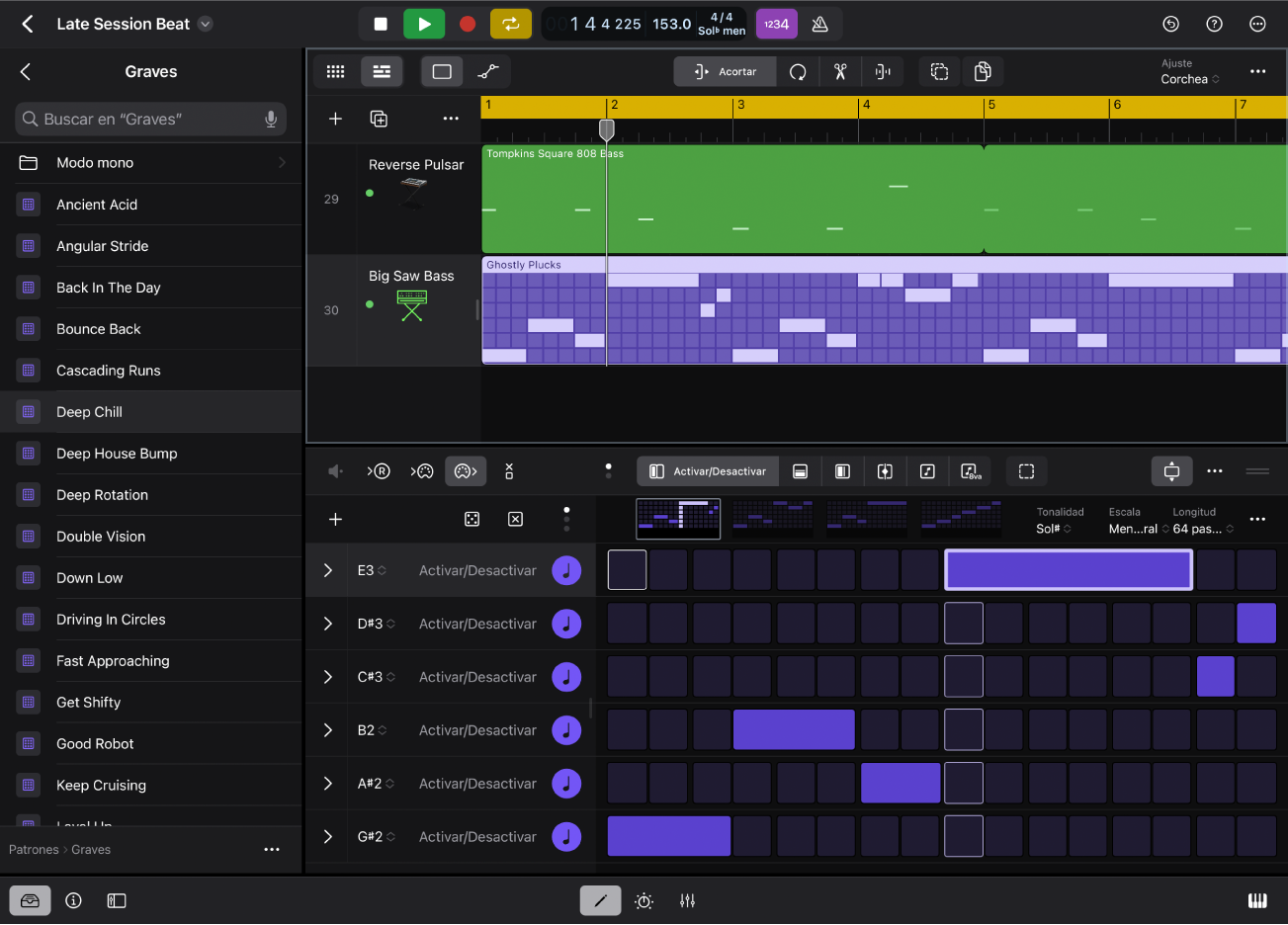The image size is (1288, 925).
Task: Open the Late Session Beat project dropdown
Action: click(x=206, y=24)
